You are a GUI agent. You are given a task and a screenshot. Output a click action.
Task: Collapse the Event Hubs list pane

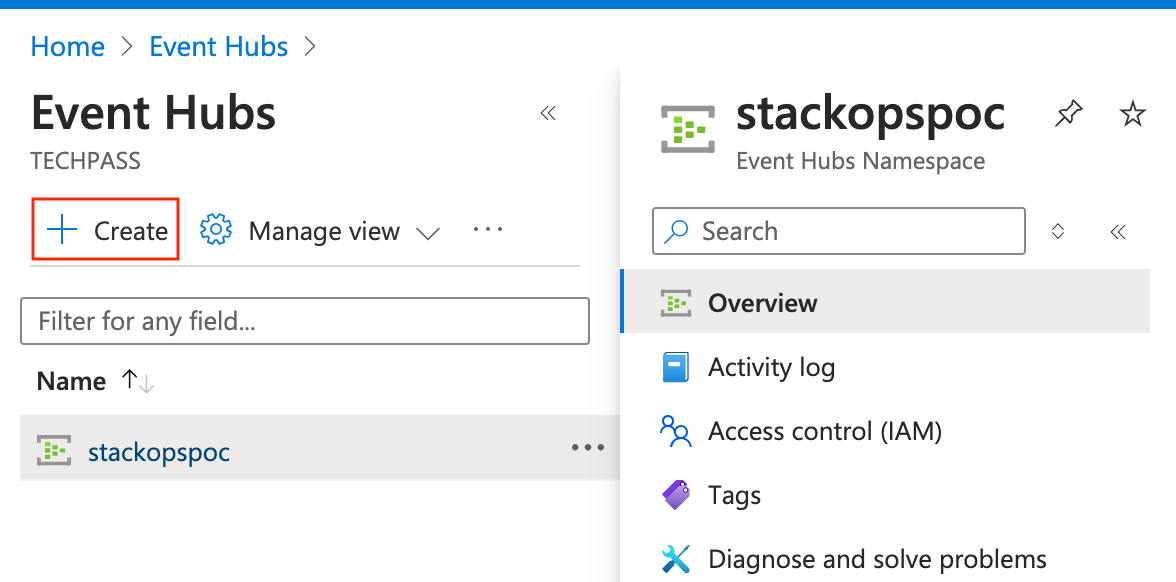548,113
